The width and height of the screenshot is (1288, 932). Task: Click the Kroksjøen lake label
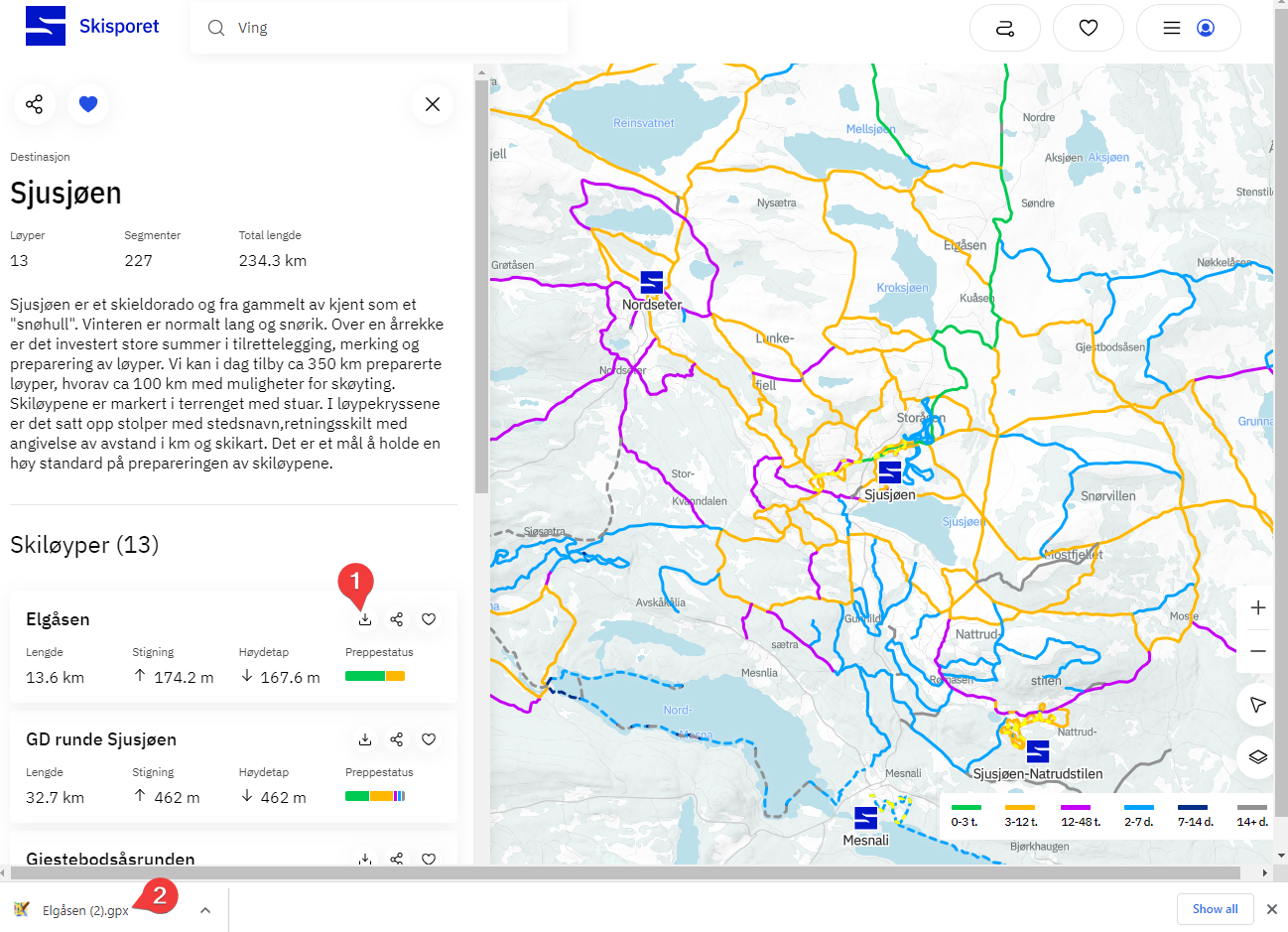pyautogui.click(x=903, y=288)
